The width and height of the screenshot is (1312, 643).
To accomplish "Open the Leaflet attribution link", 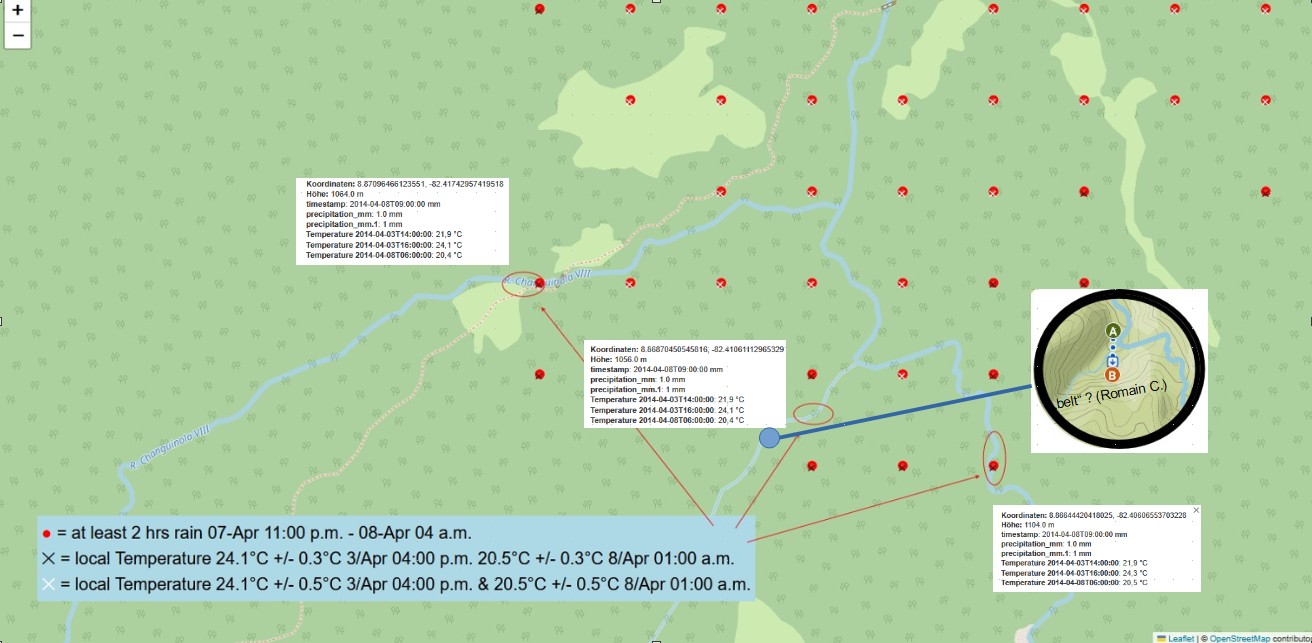I will coord(1180,638).
